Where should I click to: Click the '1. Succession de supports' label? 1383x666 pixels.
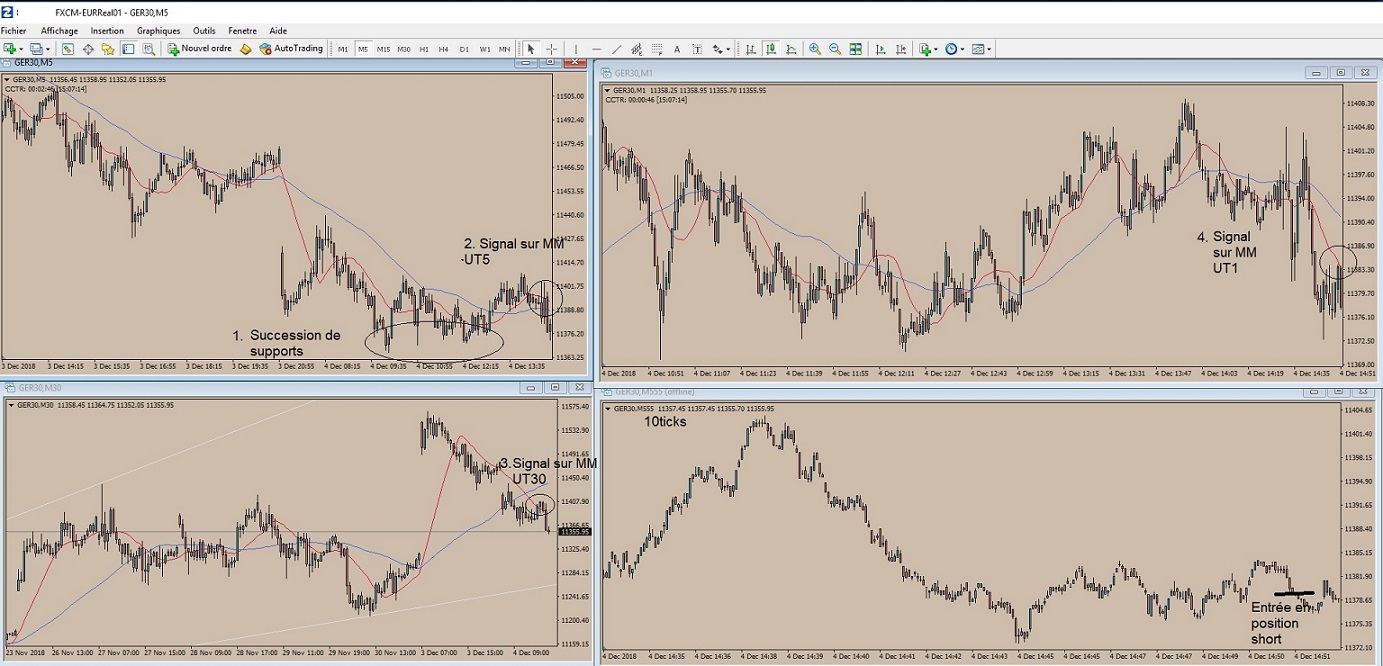[286, 343]
